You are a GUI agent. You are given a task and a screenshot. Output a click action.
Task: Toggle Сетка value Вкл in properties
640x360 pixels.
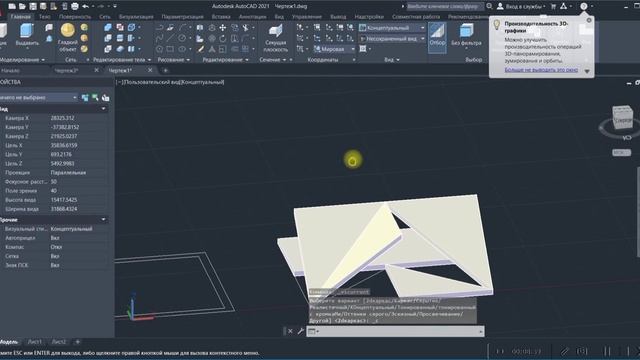pos(55,256)
